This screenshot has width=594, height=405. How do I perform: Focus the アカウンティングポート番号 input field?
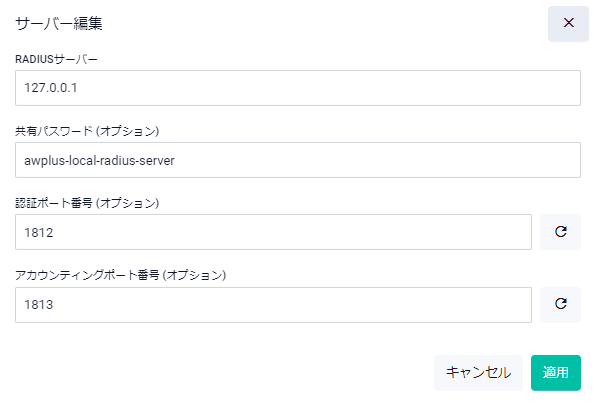(x=273, y=305)
